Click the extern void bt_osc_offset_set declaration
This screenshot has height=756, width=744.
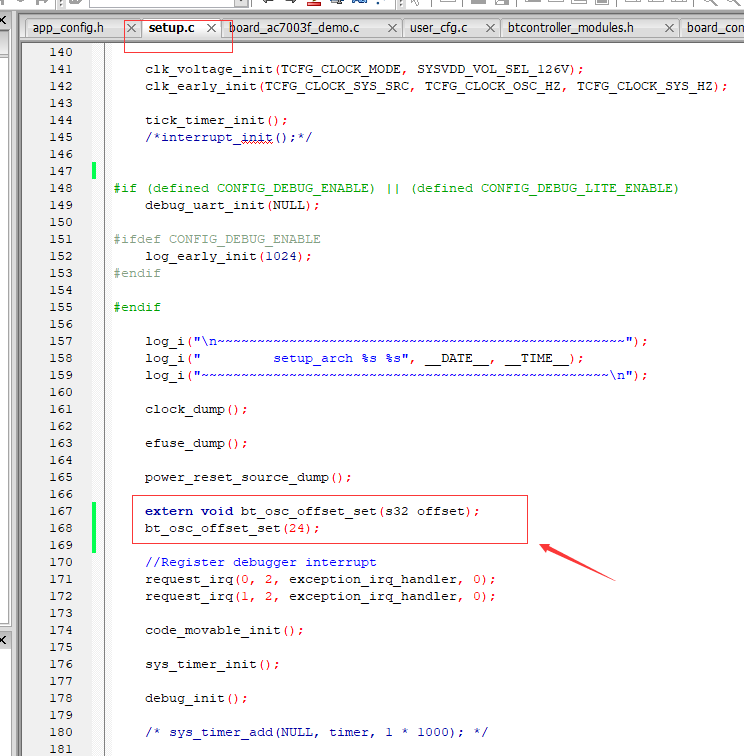point(312,511)
